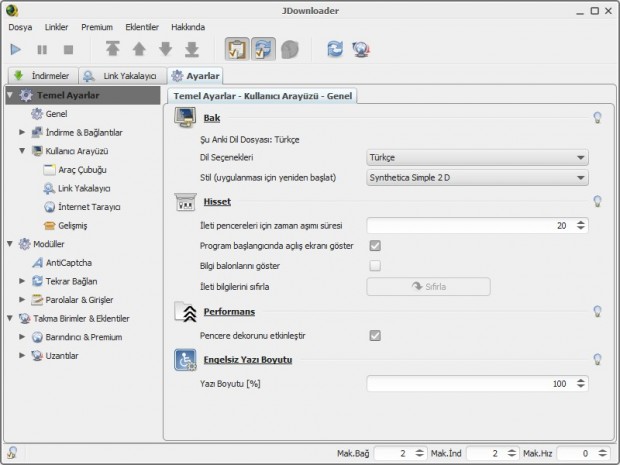Click the Performans section lightbulb icon

pos(597,311)
